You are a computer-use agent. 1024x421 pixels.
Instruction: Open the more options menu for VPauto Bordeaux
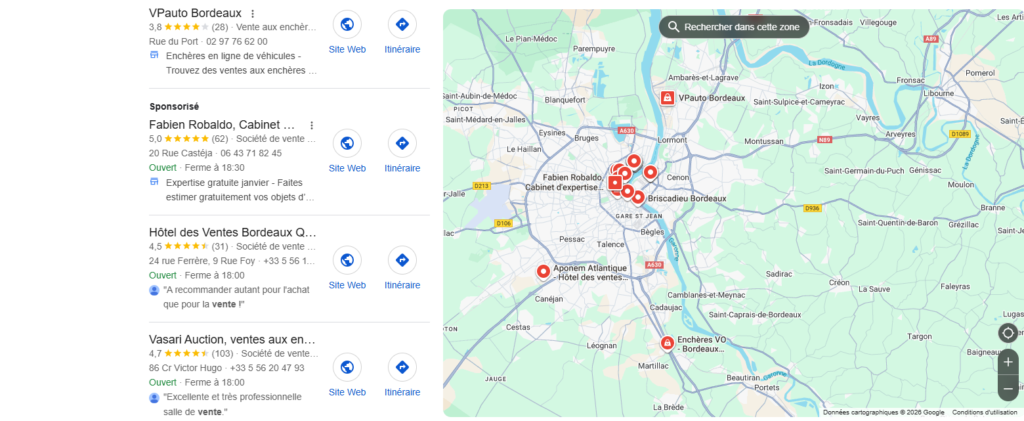pos(253,14)
